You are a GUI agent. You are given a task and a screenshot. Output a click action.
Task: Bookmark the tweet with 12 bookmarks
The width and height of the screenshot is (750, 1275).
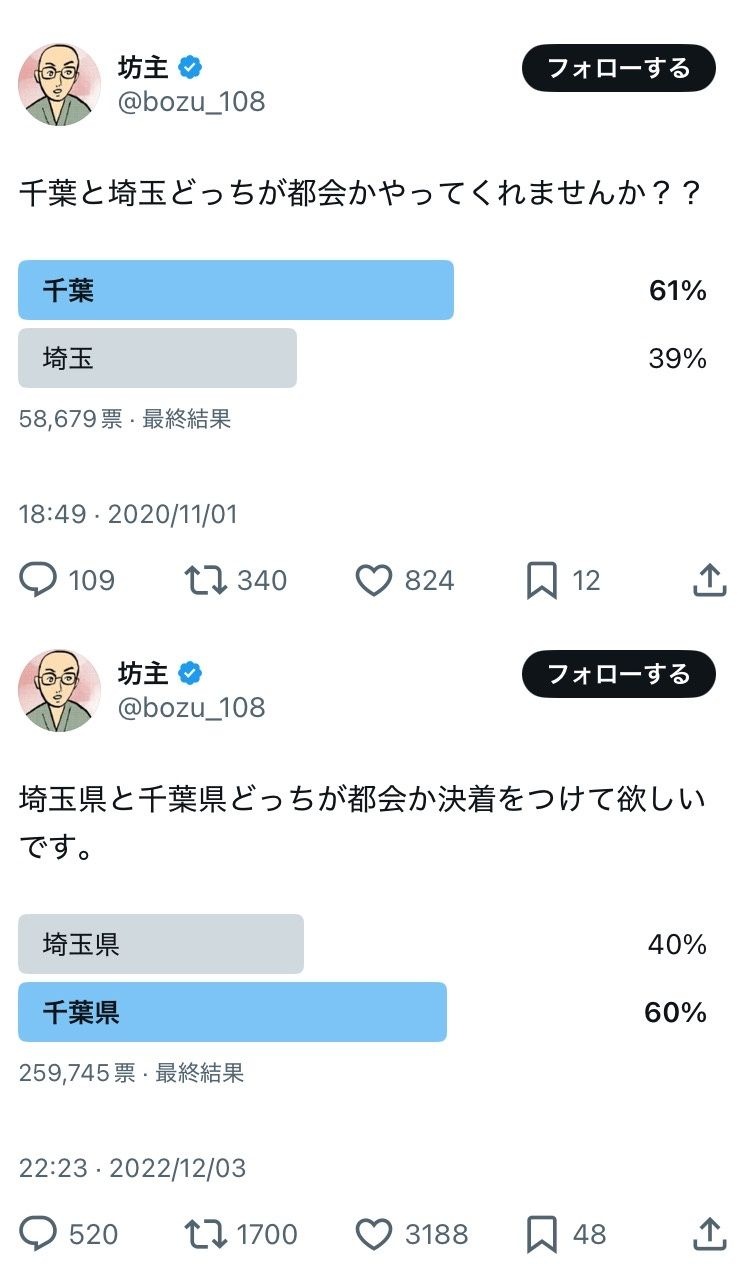click(x=542, y=580)
